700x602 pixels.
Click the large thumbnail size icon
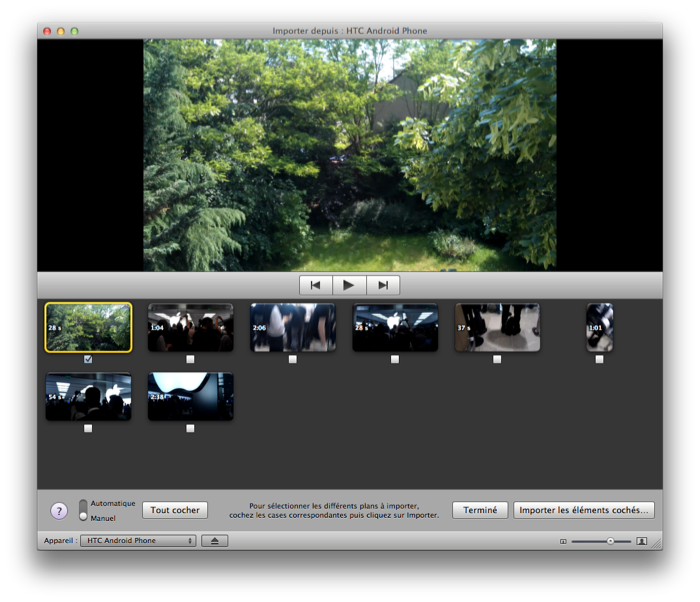coord(641,541)
